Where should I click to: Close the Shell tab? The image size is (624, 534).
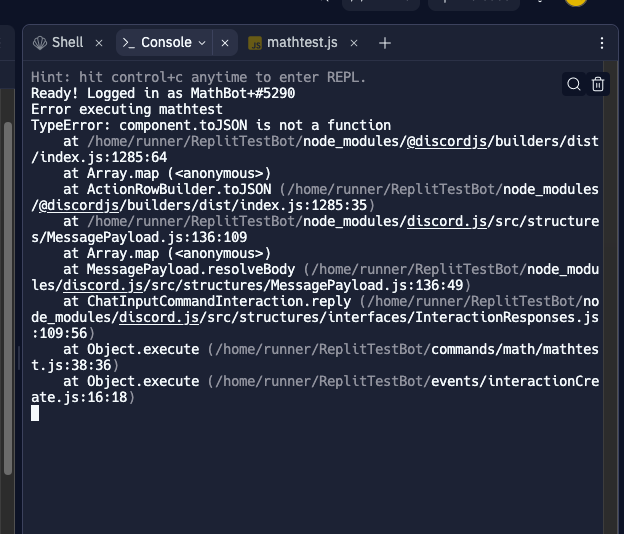99,43
